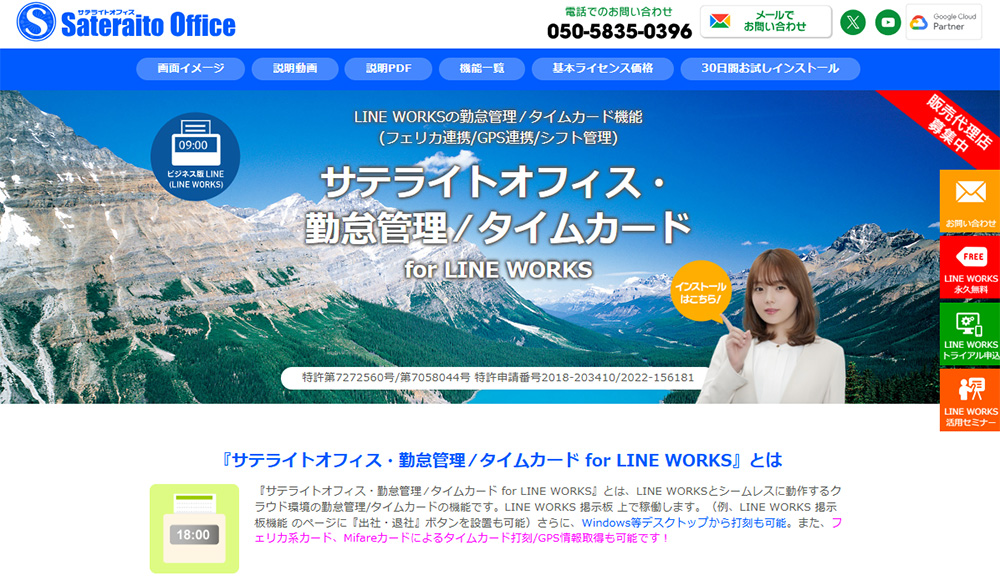Viewport: 1000px width, 581px height.
Task: Click the LINE WORKS 永久無料 FREE icon
Action: coord(969,267)
